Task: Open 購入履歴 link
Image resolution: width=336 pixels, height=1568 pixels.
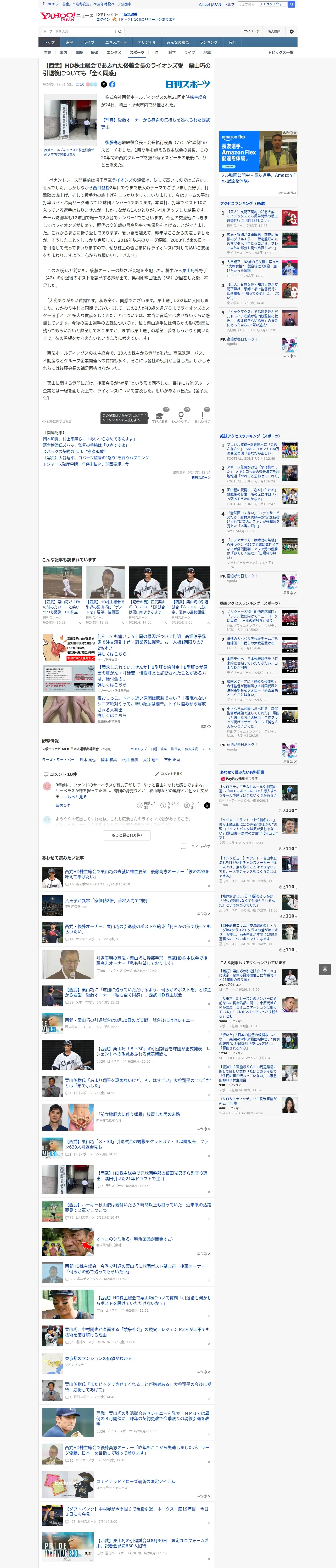Action: click(274, 31)
